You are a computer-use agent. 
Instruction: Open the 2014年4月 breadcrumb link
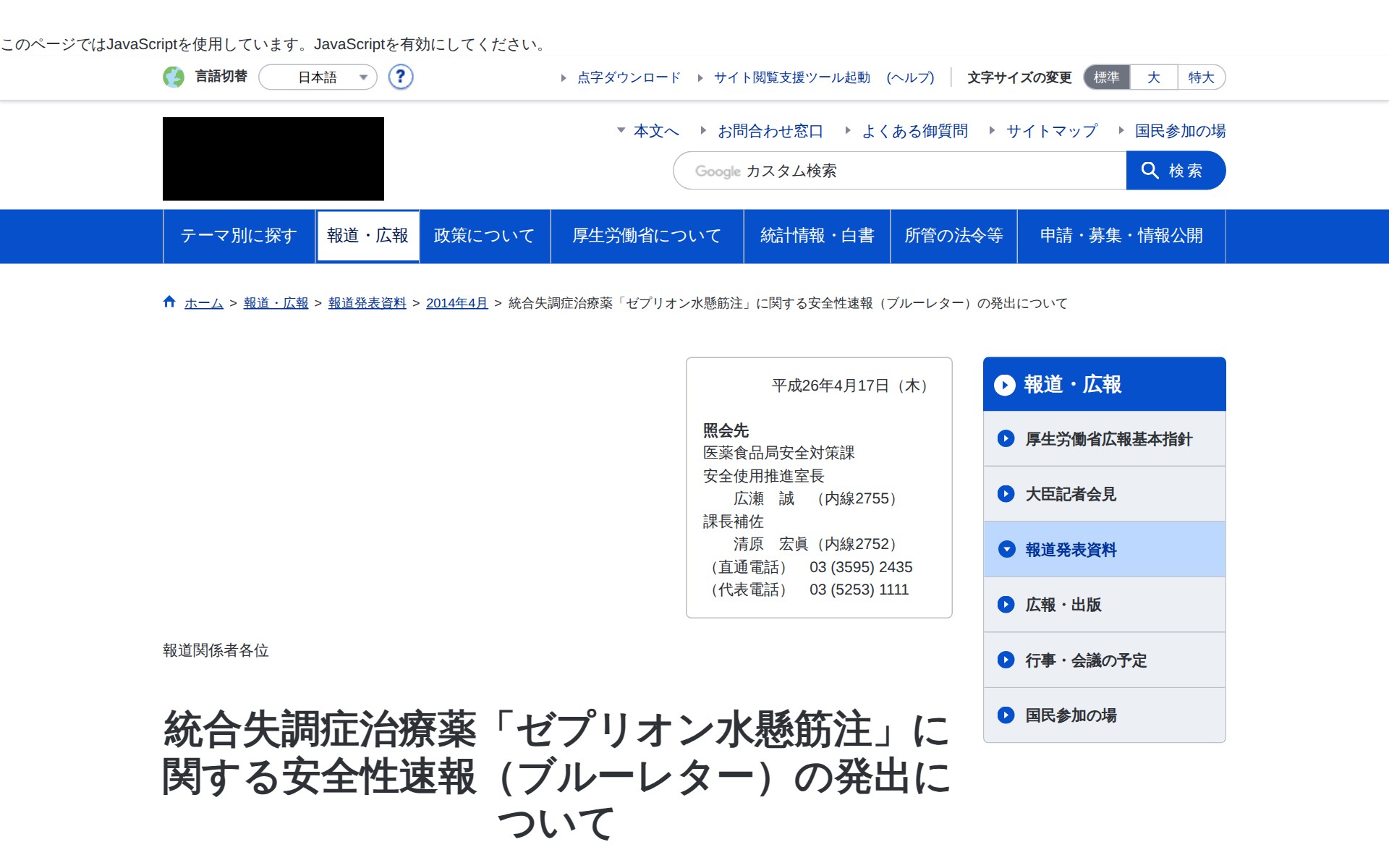click(456, 303)
